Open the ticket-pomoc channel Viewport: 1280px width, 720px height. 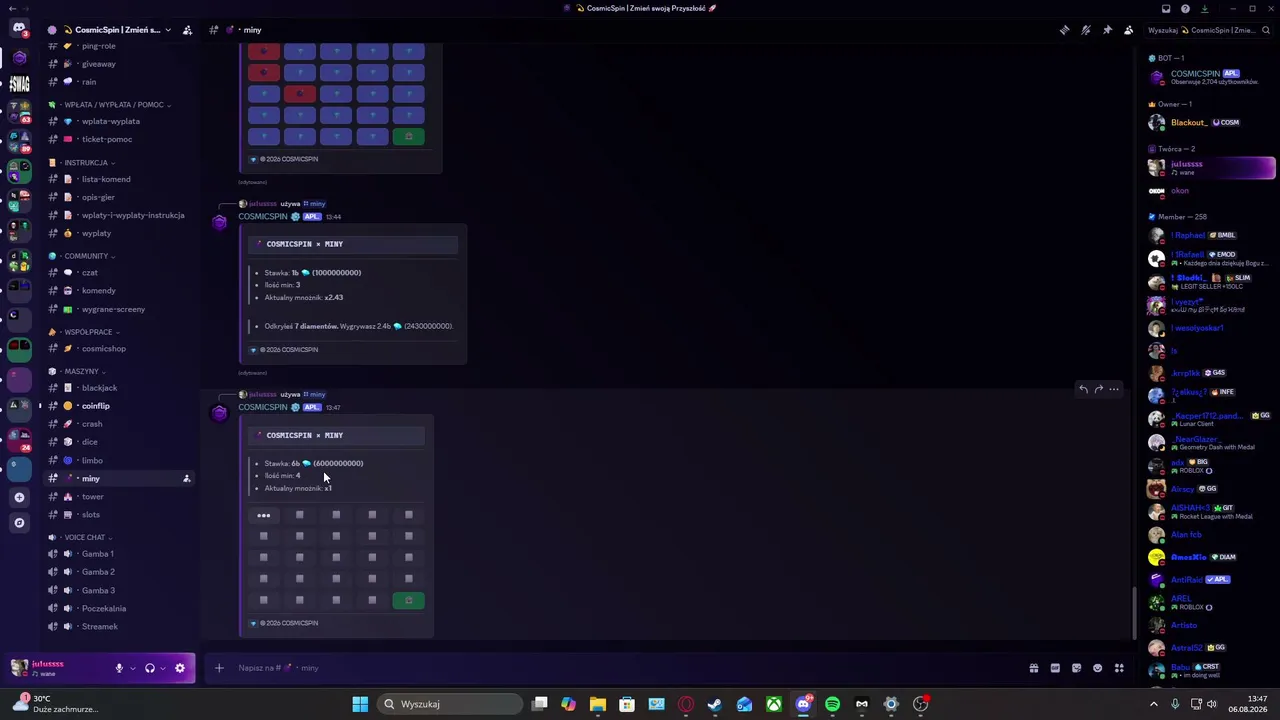click(x=120, y=139)
